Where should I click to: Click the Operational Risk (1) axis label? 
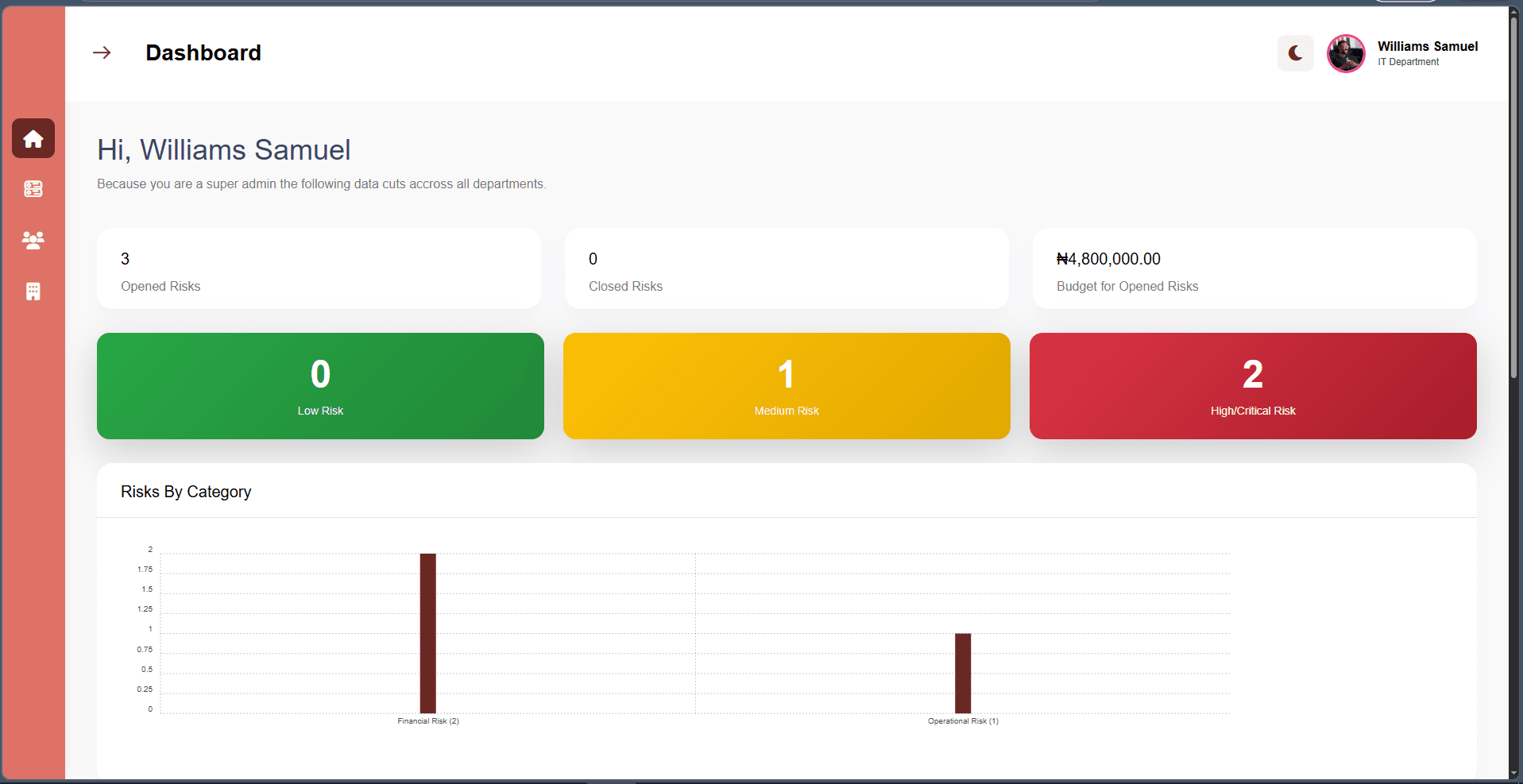tap(963, 721)
